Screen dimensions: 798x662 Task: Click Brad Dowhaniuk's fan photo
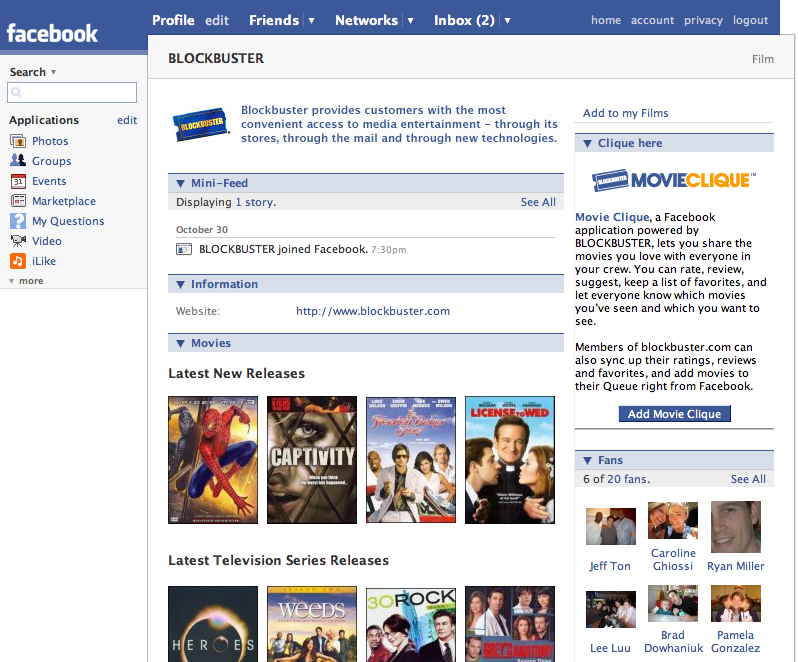tap(673, 603)
